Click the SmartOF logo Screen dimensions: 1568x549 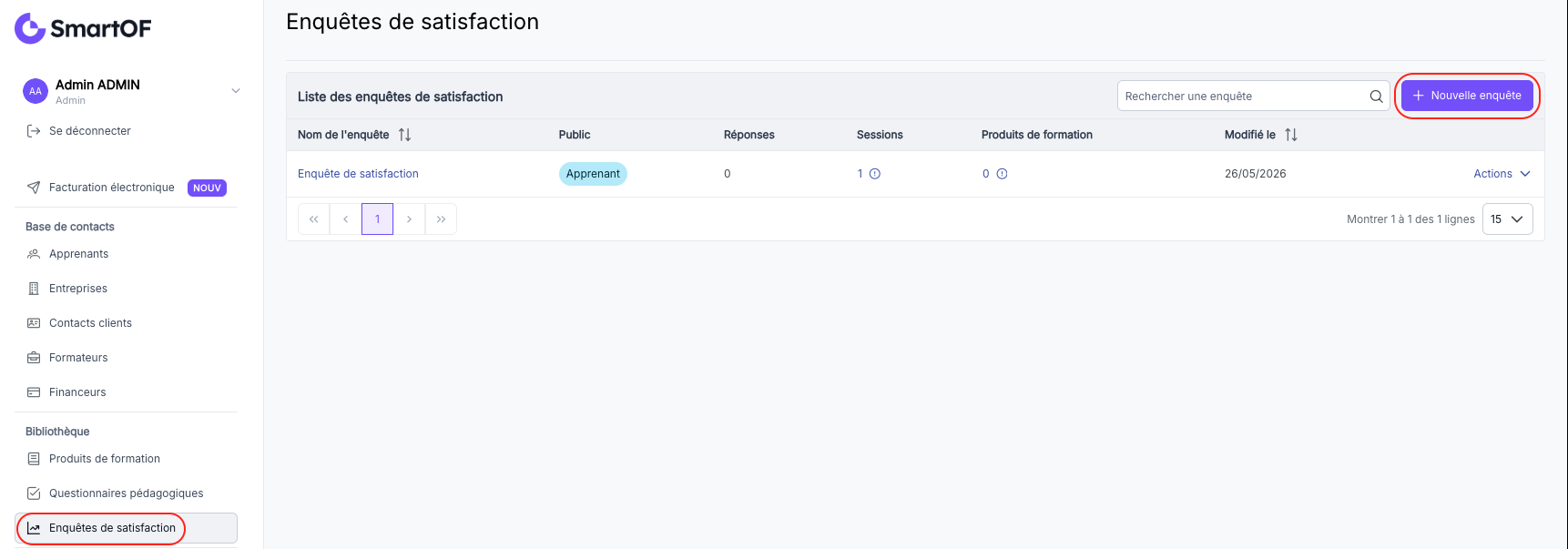(83, 28)
